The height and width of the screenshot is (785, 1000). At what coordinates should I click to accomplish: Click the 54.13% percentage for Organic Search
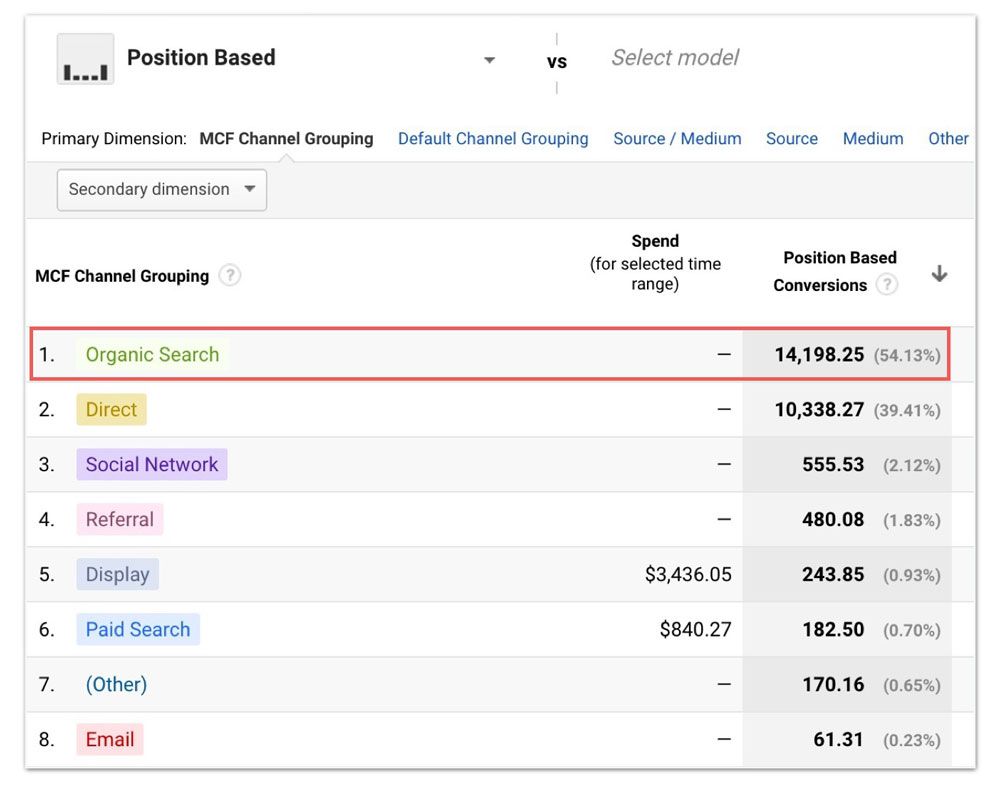(907, 355)
